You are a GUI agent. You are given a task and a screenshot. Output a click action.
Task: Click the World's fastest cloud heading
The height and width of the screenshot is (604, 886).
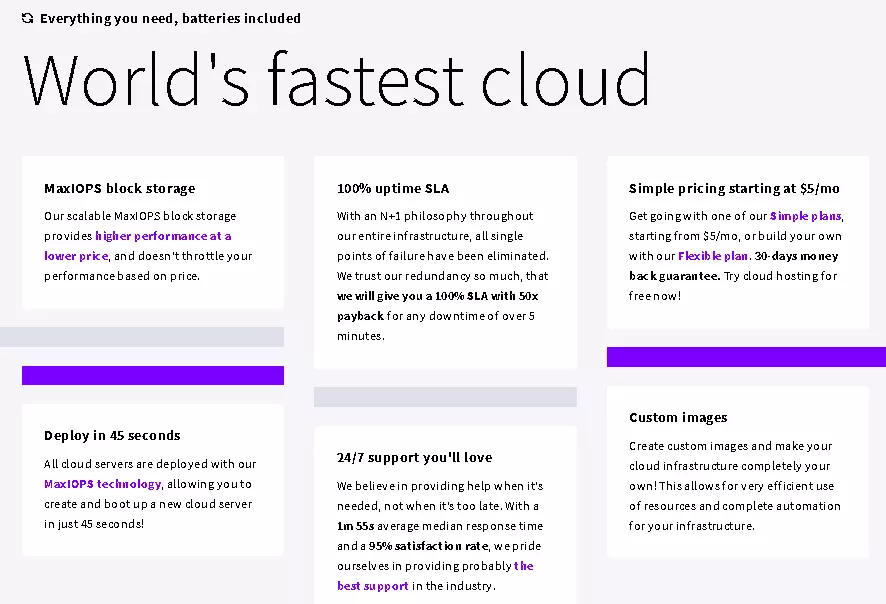click(337, 80)
